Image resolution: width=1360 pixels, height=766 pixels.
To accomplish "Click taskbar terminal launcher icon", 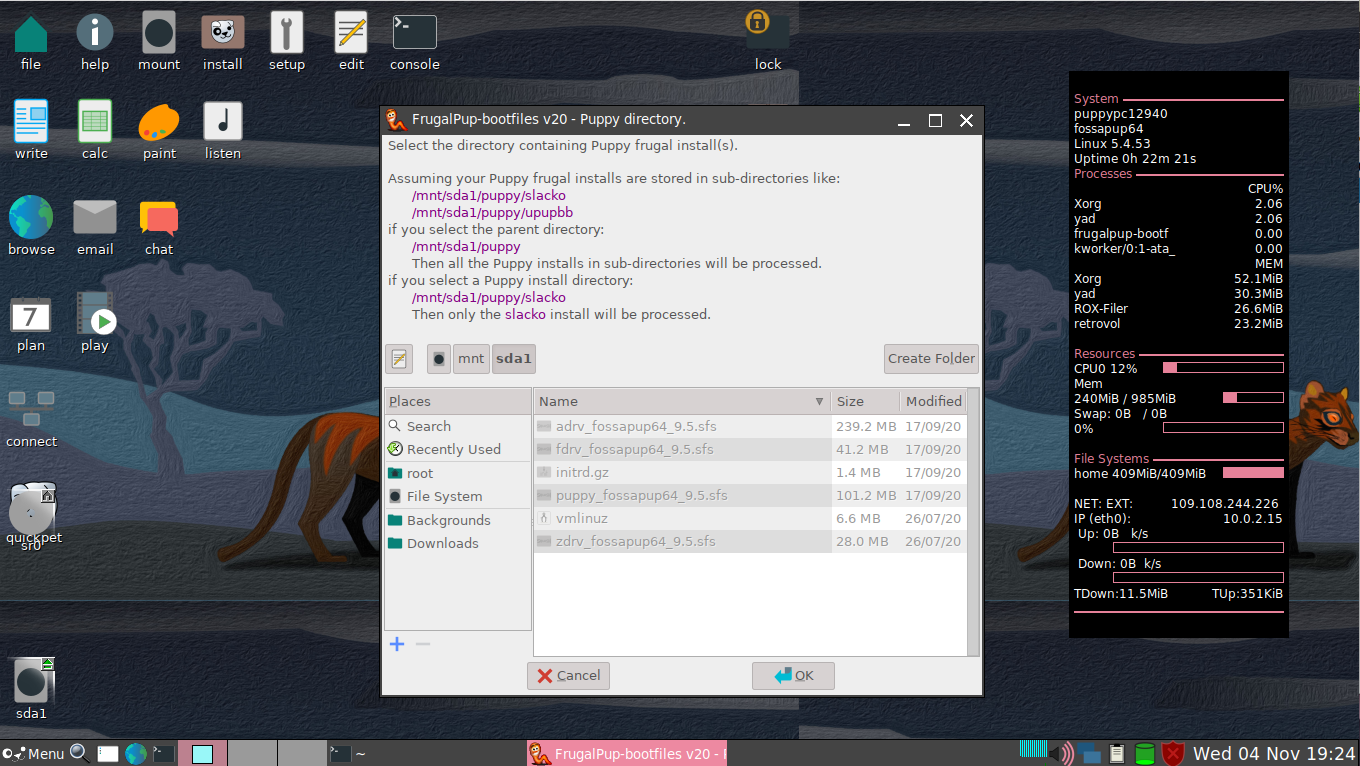I will [164, 754].
